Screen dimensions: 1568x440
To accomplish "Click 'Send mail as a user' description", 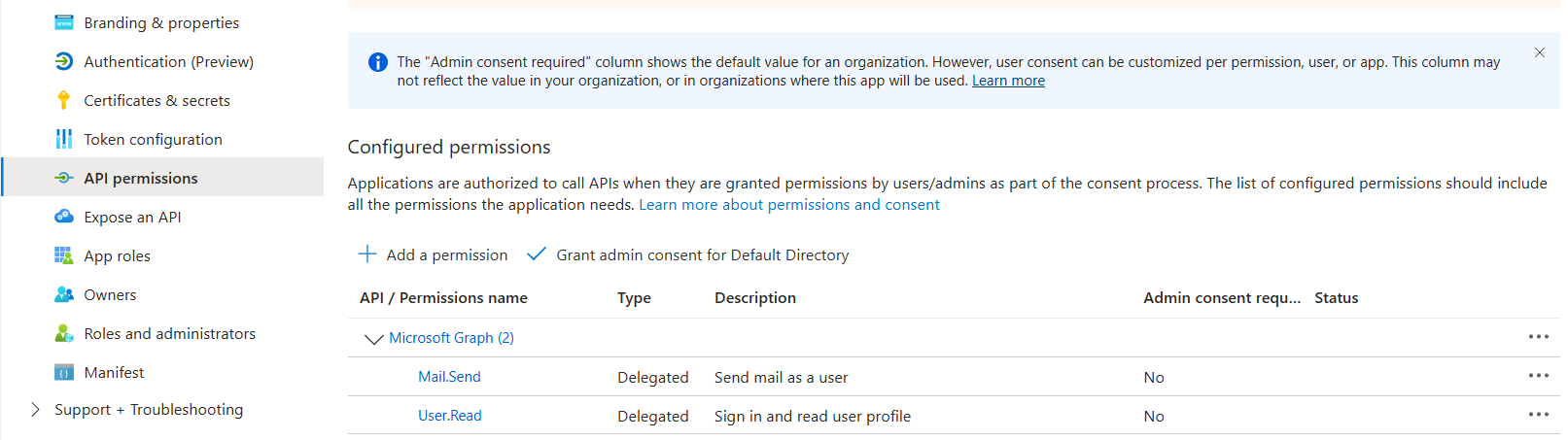I will pyautogui.click(x=781, y=378).
